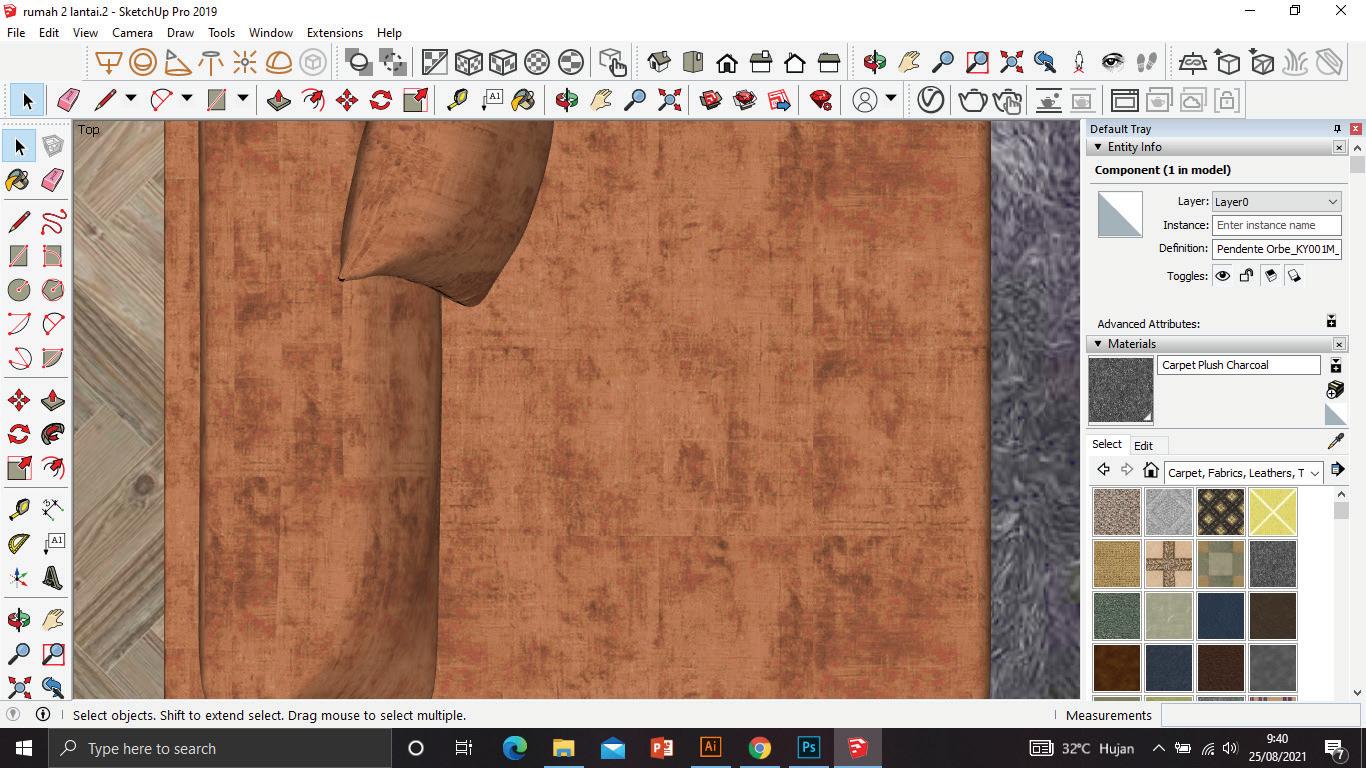1366x768 pixels.
Task: Toggle the entity visibility eye icon
Action: pyautogui.click(x=1222, y=276)
